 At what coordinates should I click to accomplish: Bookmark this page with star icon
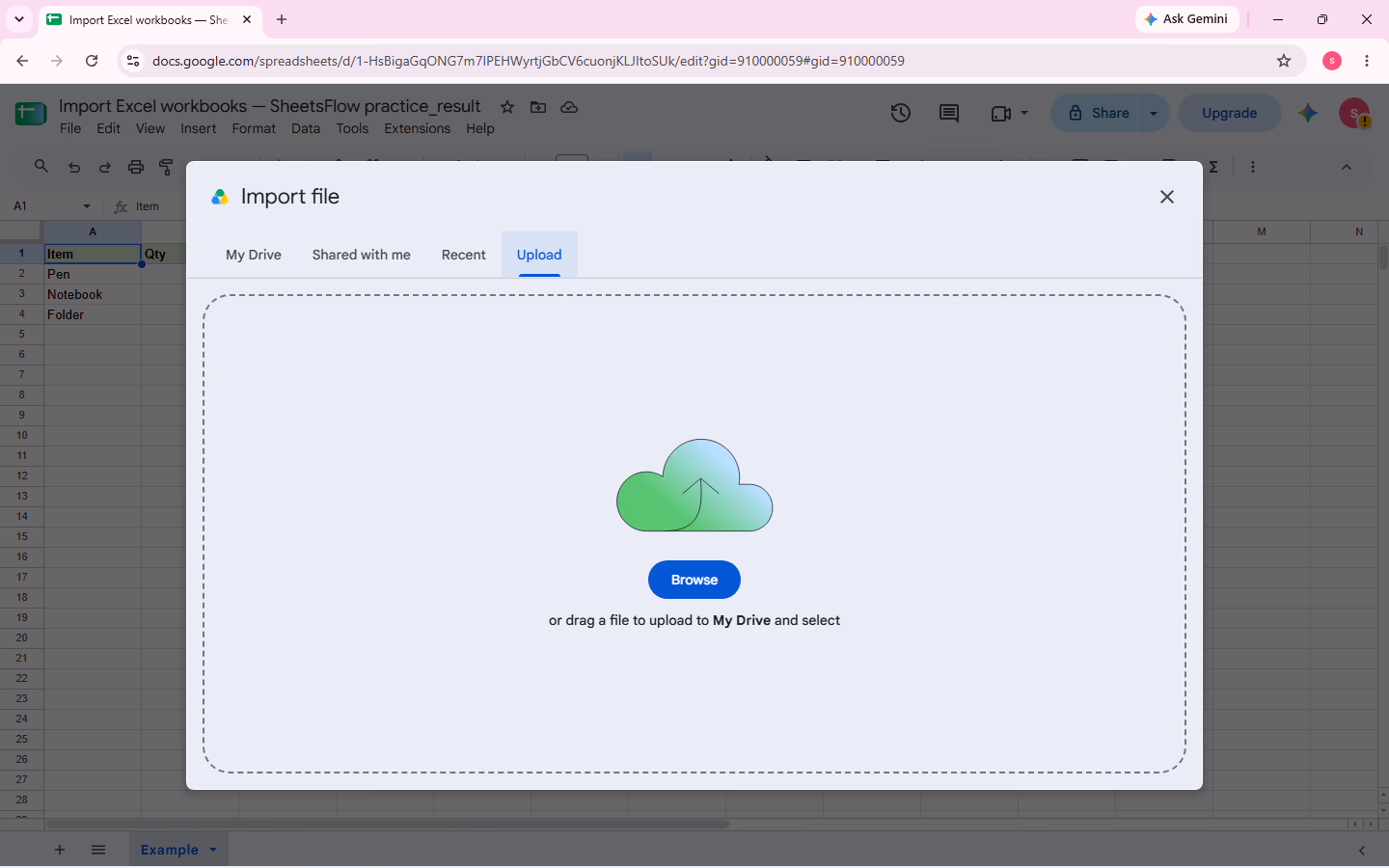(1284, 61)
